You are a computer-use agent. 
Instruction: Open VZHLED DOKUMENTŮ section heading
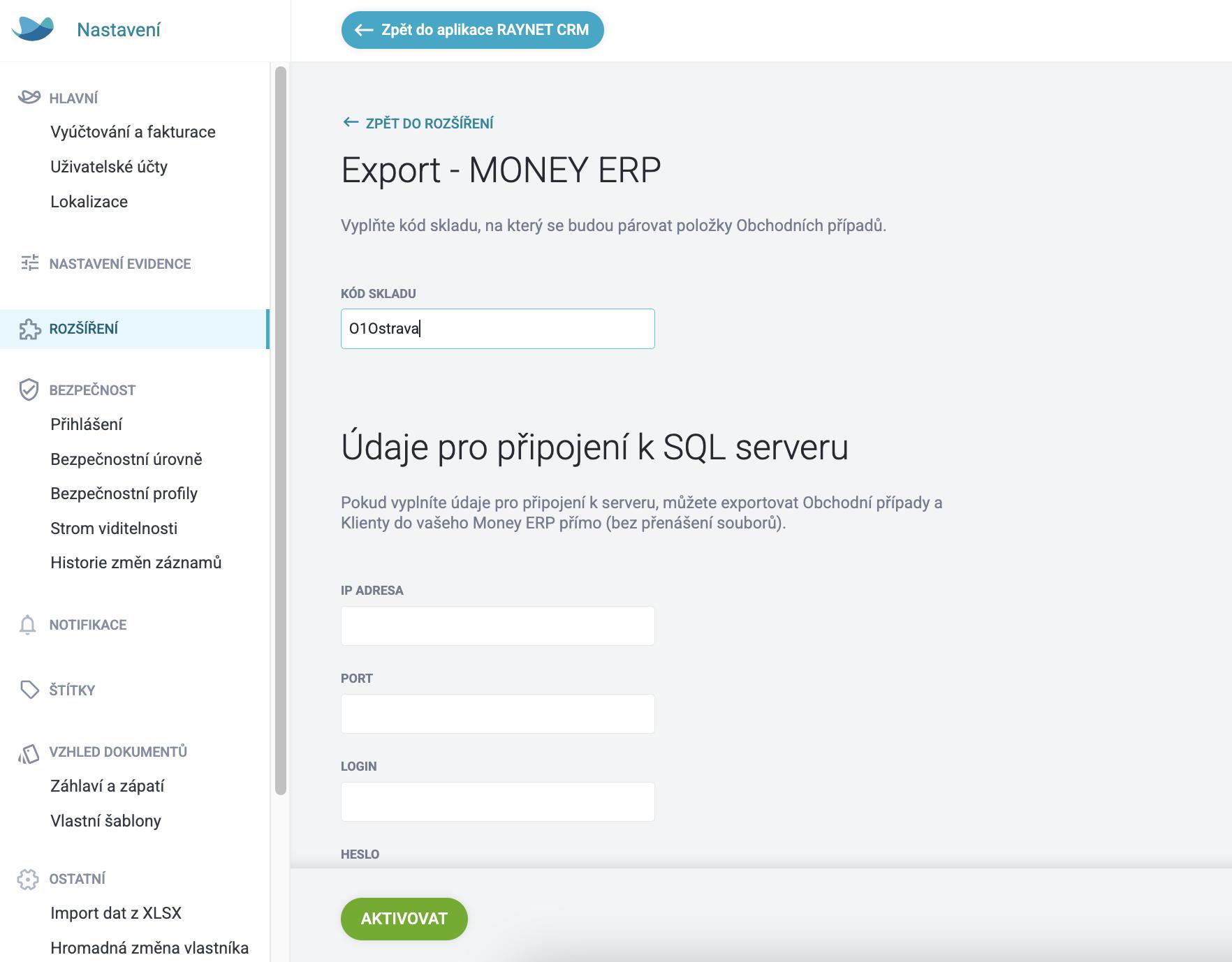pyautogui.click(x=118, y=752)
